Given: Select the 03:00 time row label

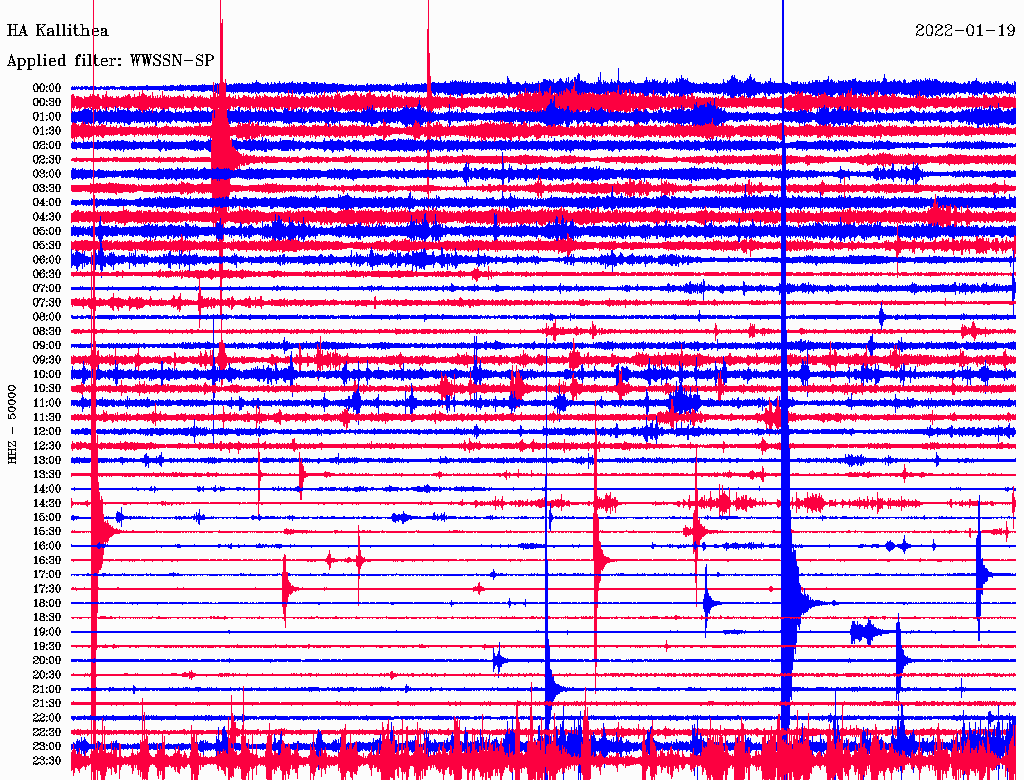Looking at the screenshot, I should tap(47, 174).
